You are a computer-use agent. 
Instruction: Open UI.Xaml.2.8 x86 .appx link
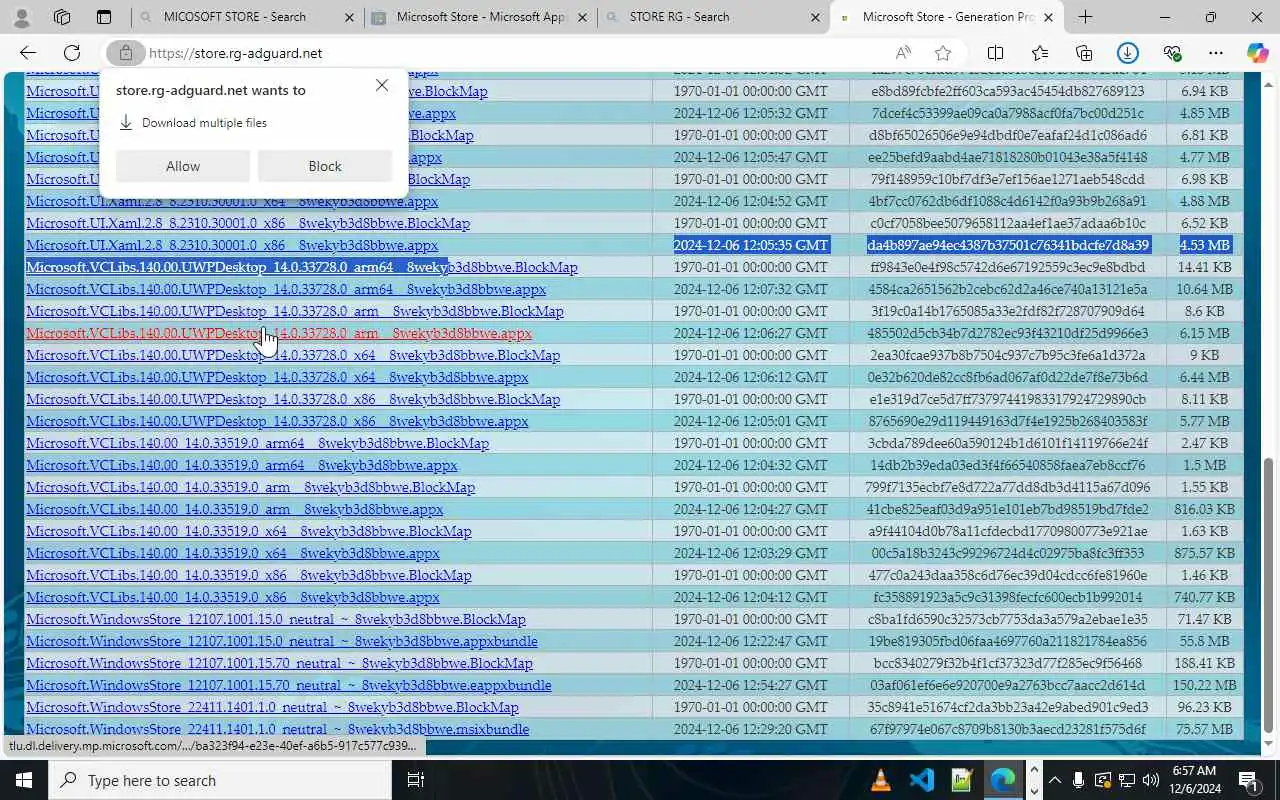click(232, 245)
